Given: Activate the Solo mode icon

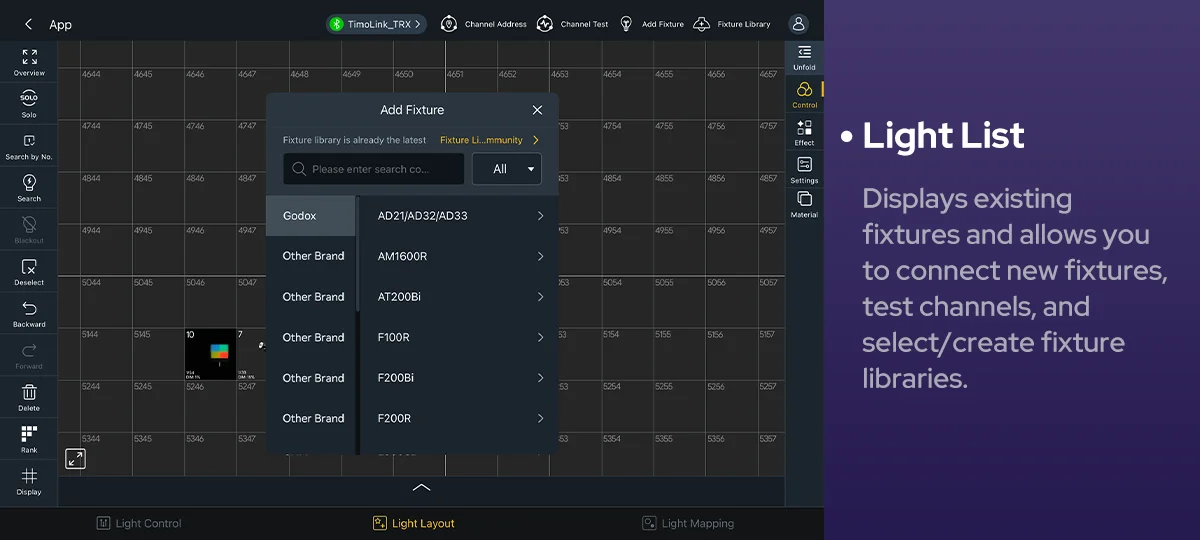Looking at the screenshot, I should [x=29, y=103].
